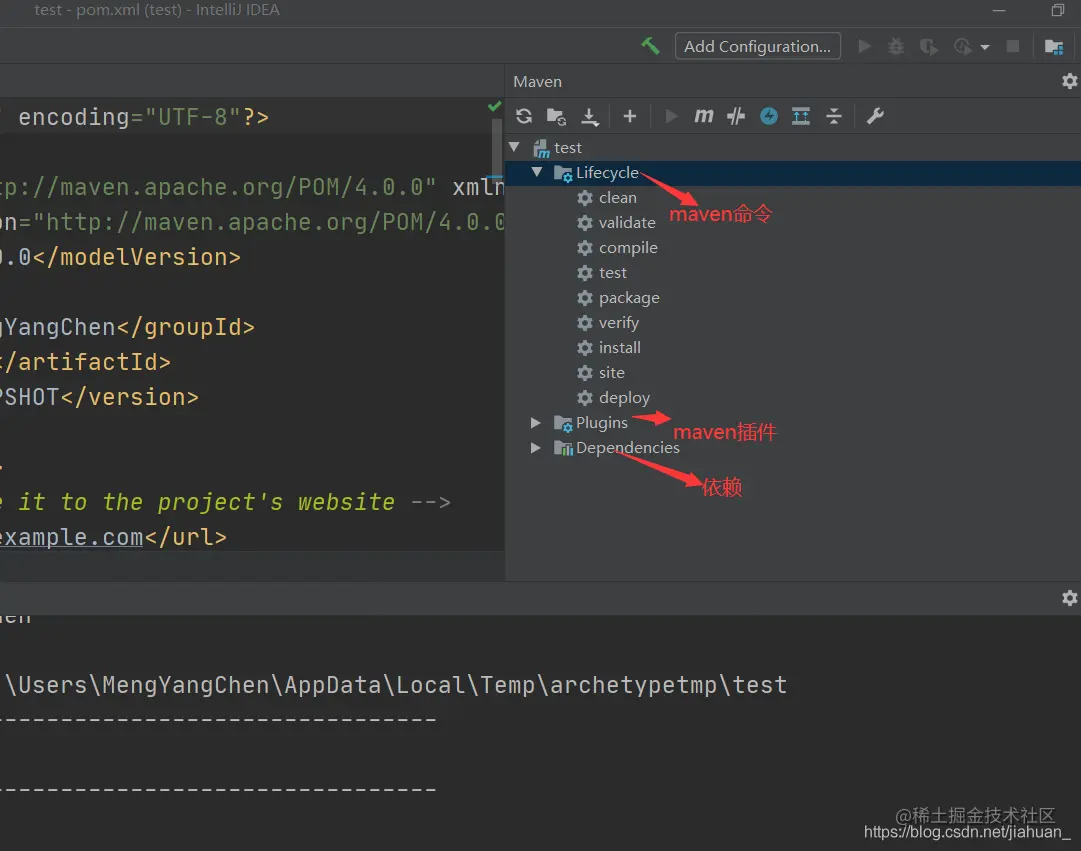
Task: Click the clean goal gear icon
Action: click(585, 198)
